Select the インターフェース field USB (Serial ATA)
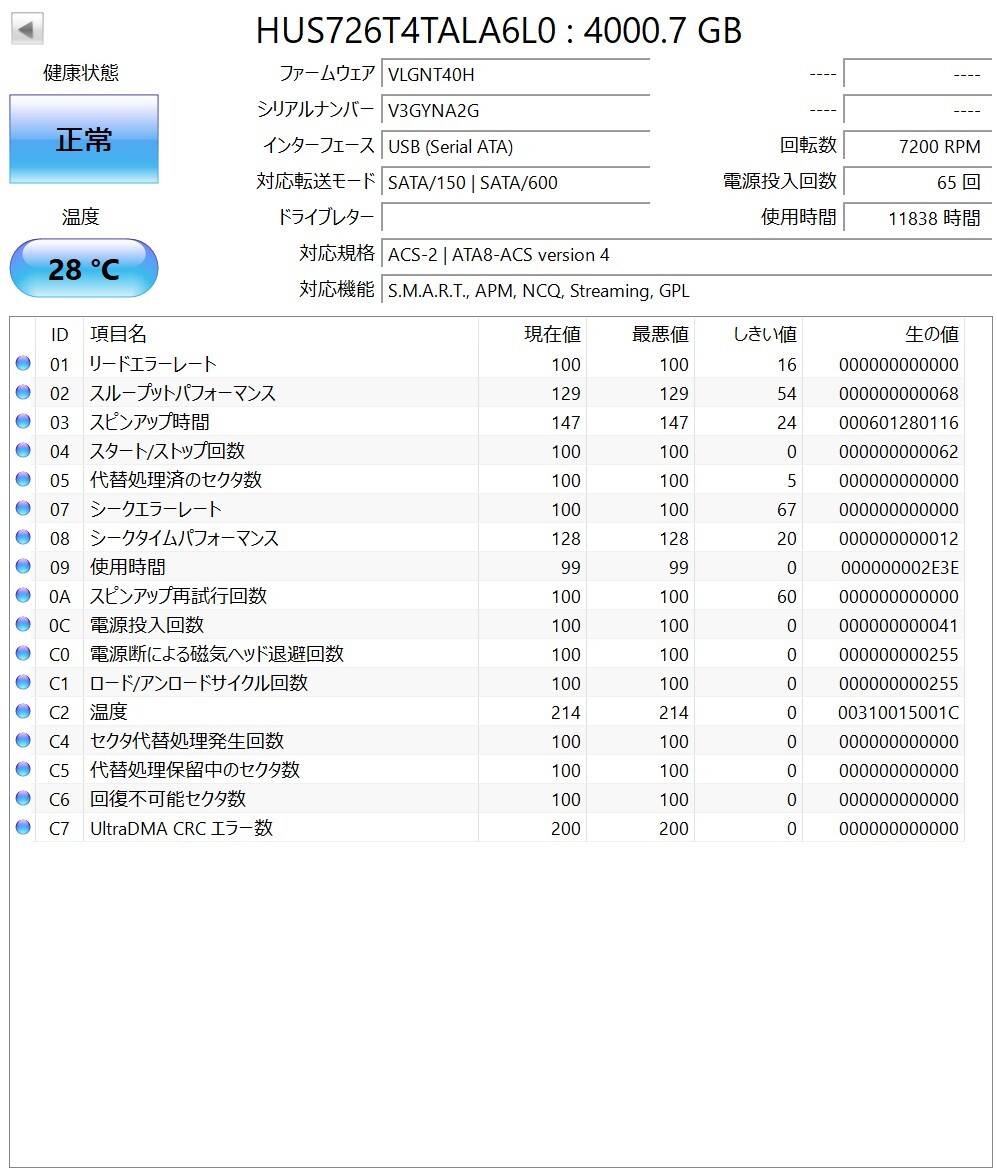The width and height of the screenshot is (997, 1171). tap(515, 147)
